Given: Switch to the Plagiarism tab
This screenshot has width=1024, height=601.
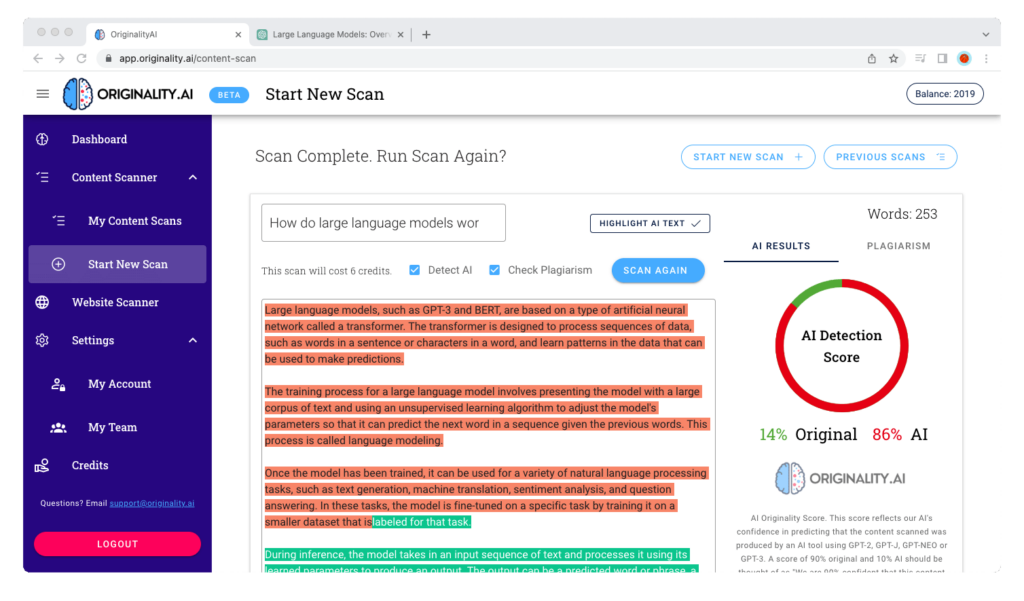Looking at the screenshot, I should (899, 246).
